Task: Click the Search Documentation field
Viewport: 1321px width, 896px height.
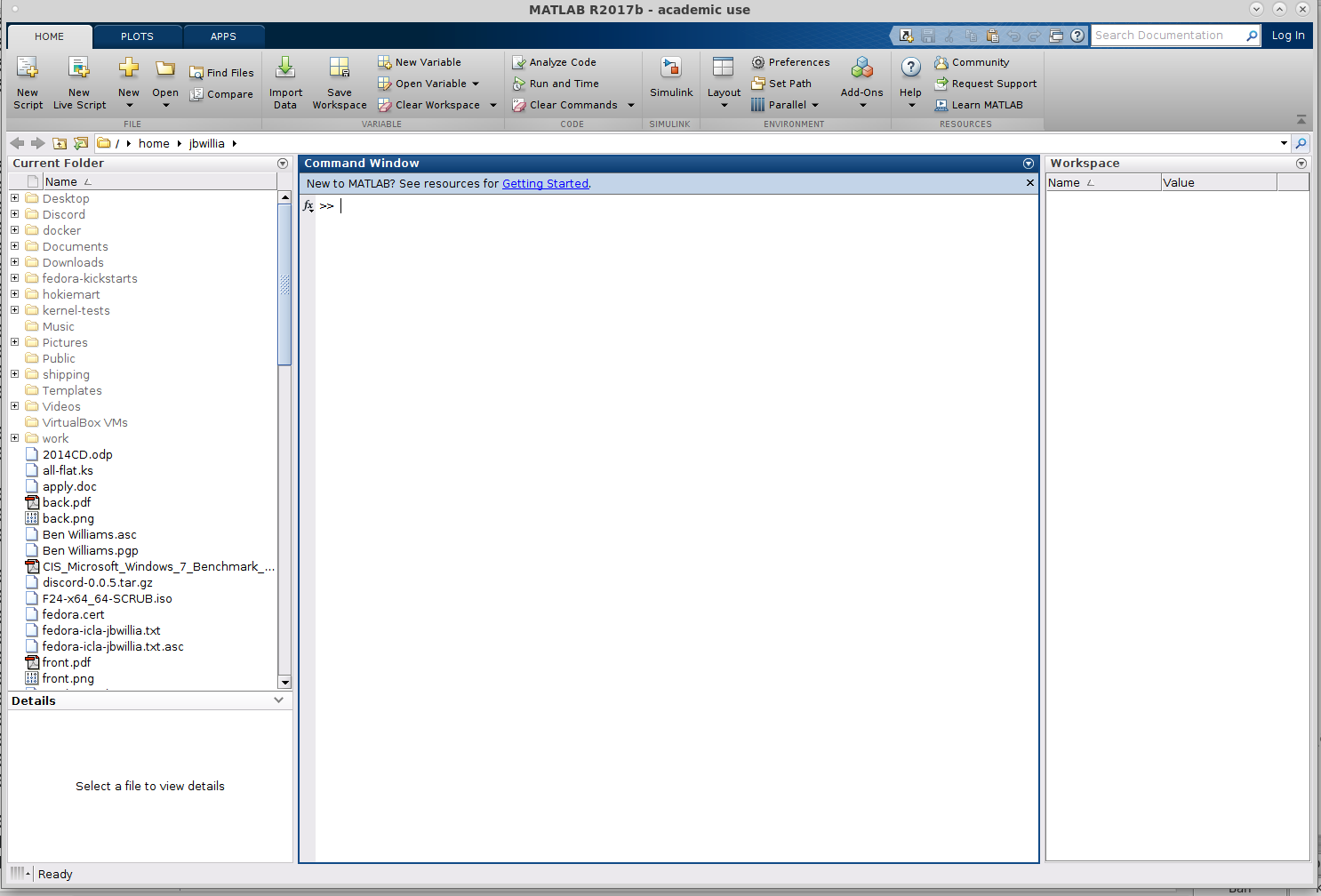Action: pos(1168,36)
